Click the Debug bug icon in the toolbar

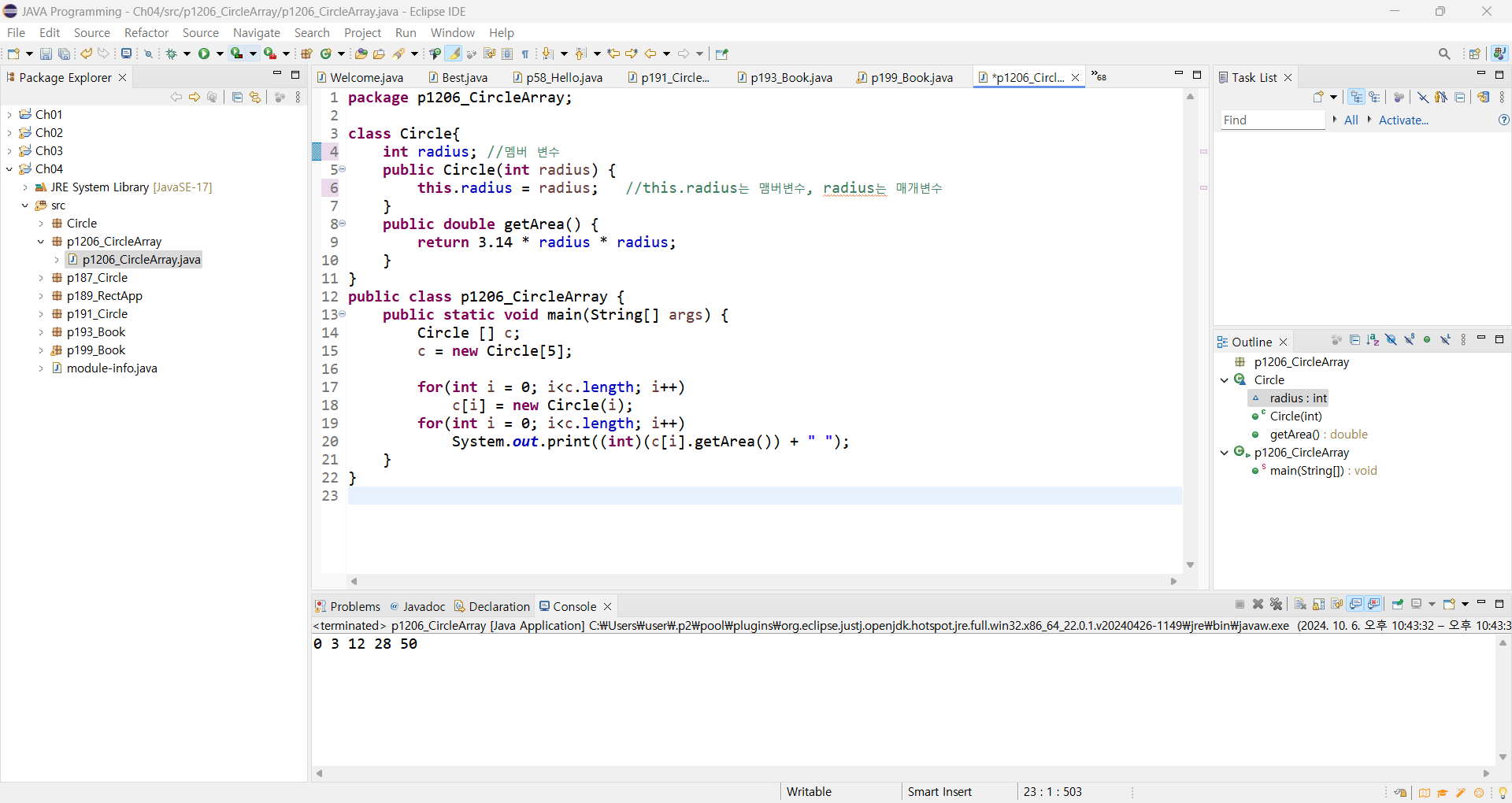[171, 54]
